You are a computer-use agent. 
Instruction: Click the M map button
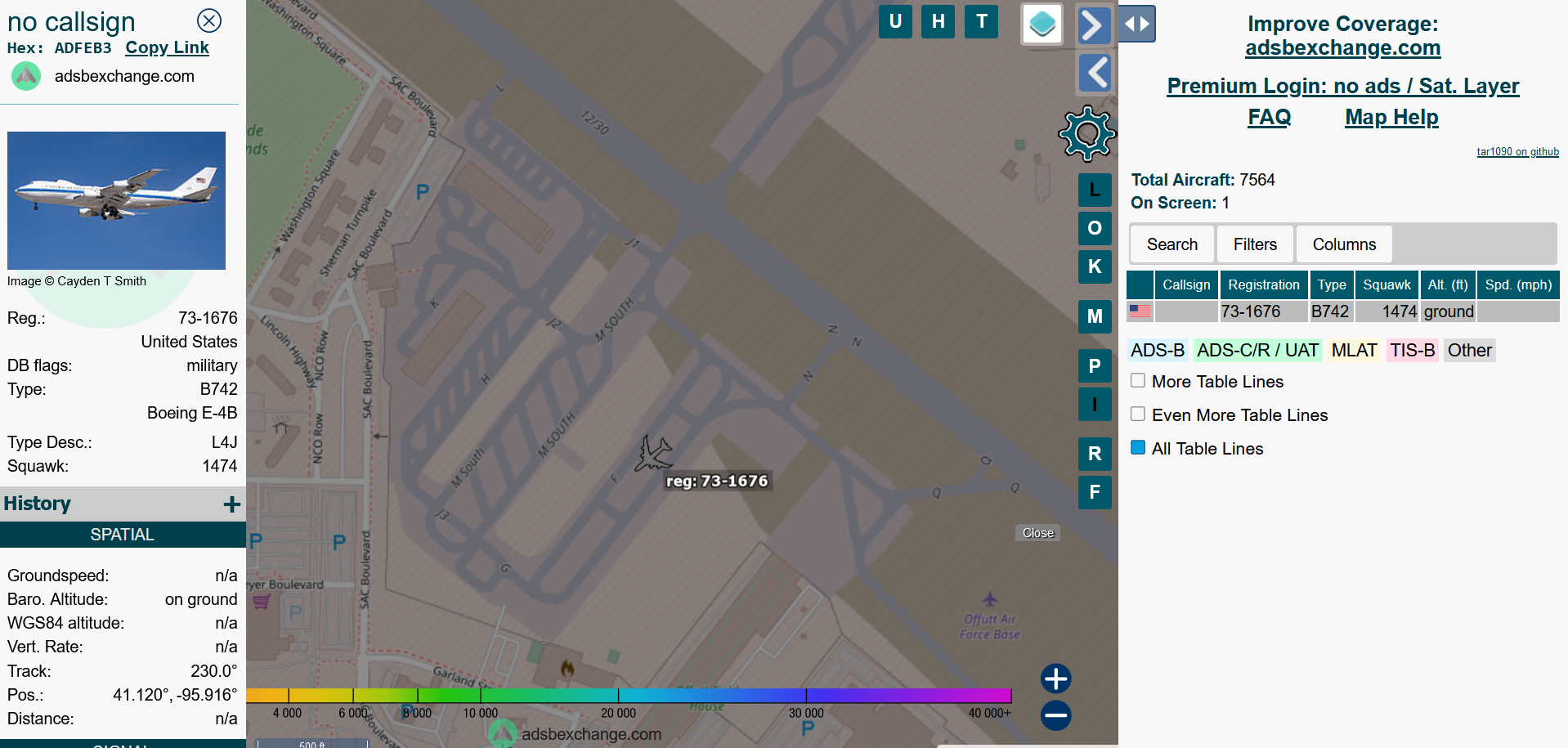point(1095,316)
